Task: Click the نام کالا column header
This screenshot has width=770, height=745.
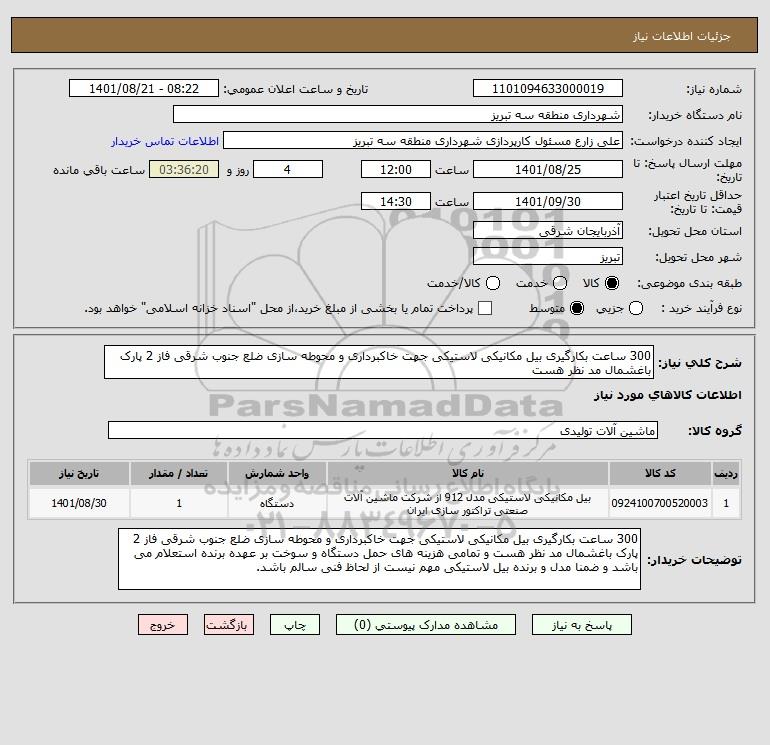Action: tap(468, 473)
